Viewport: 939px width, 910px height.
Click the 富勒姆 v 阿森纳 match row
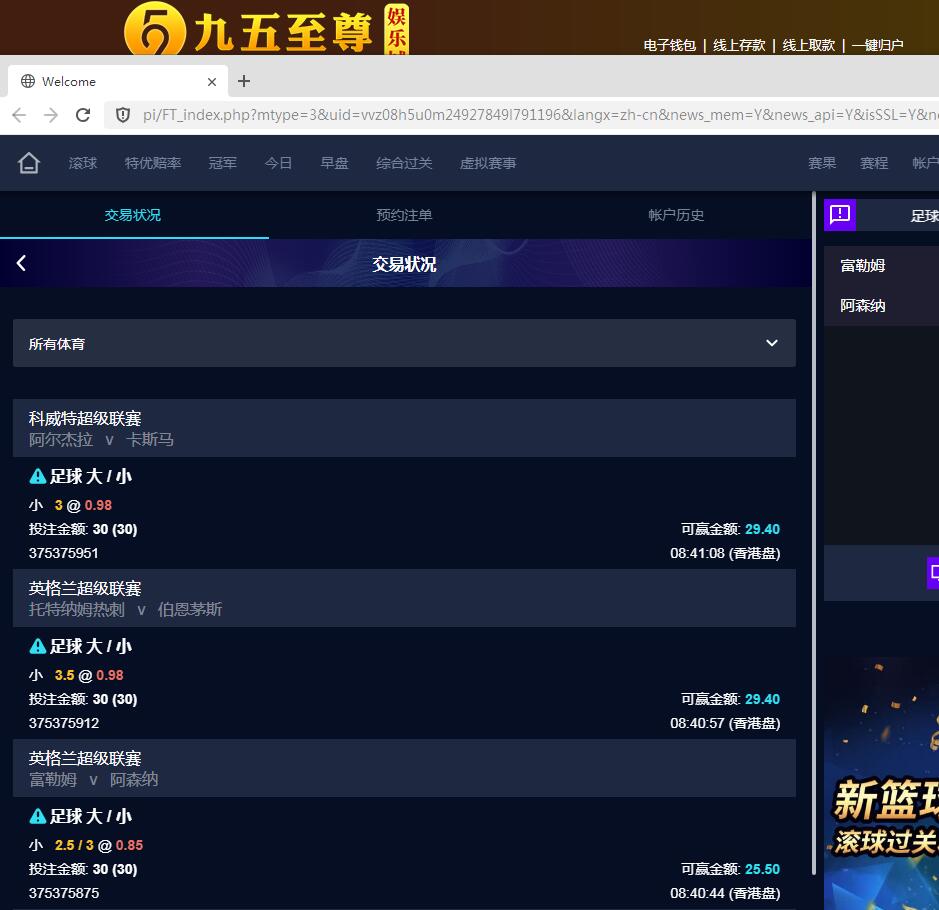(x=93, y=779)
